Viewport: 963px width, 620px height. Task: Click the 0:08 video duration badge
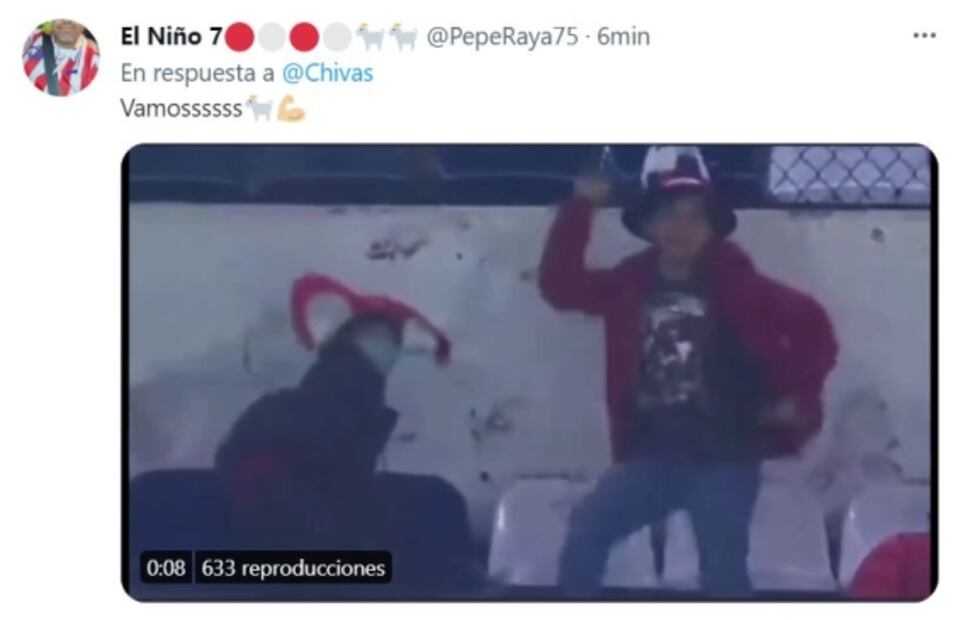pos(166,568)
